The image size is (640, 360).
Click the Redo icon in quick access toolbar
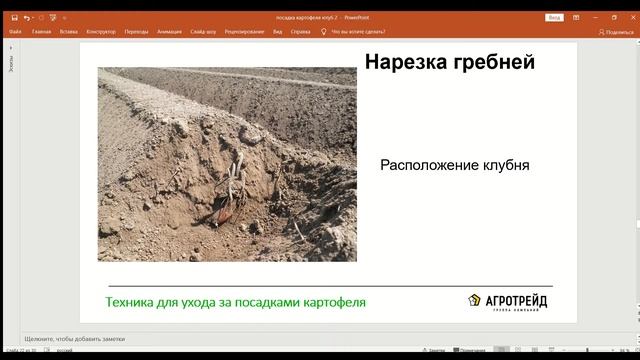click(x=41, y=18)
